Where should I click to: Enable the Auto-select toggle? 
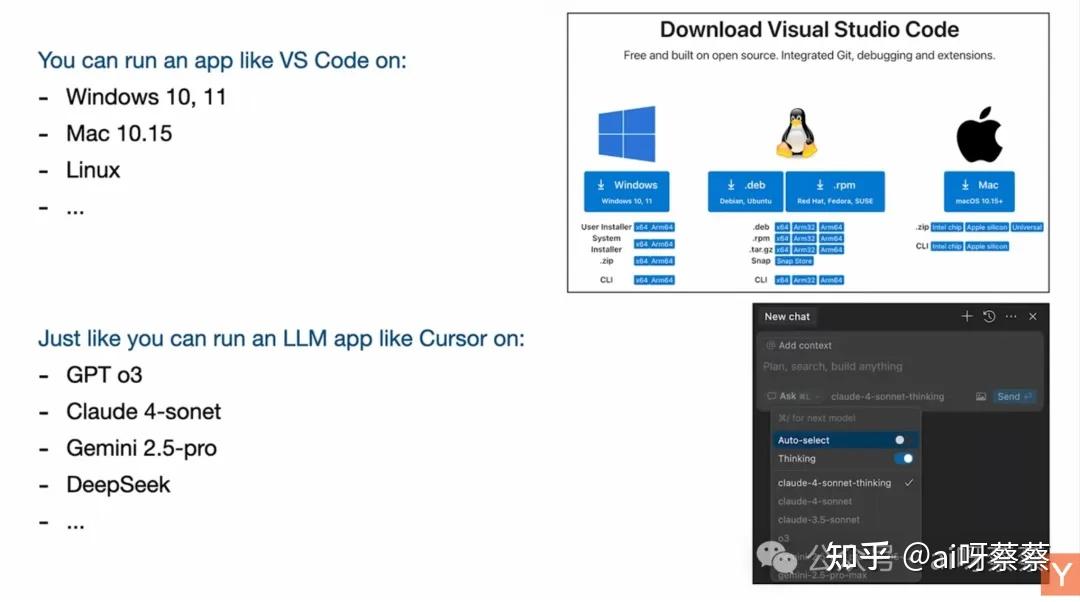[899, 440]
